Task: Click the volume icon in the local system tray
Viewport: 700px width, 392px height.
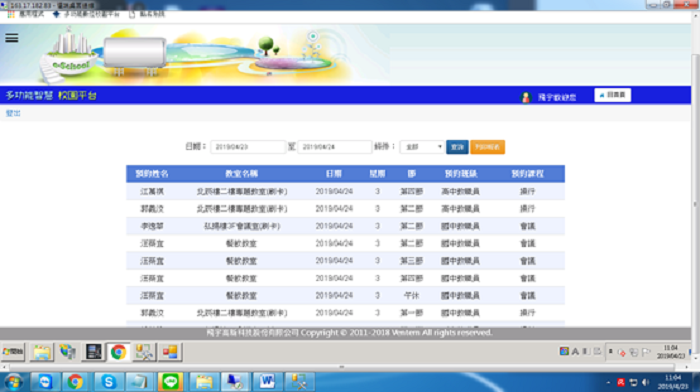Action: 646,383
